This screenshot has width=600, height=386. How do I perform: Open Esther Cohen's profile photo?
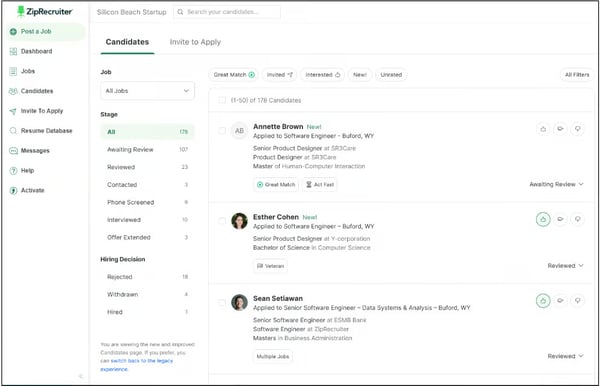pyautogui.click(x=239, y=221)
